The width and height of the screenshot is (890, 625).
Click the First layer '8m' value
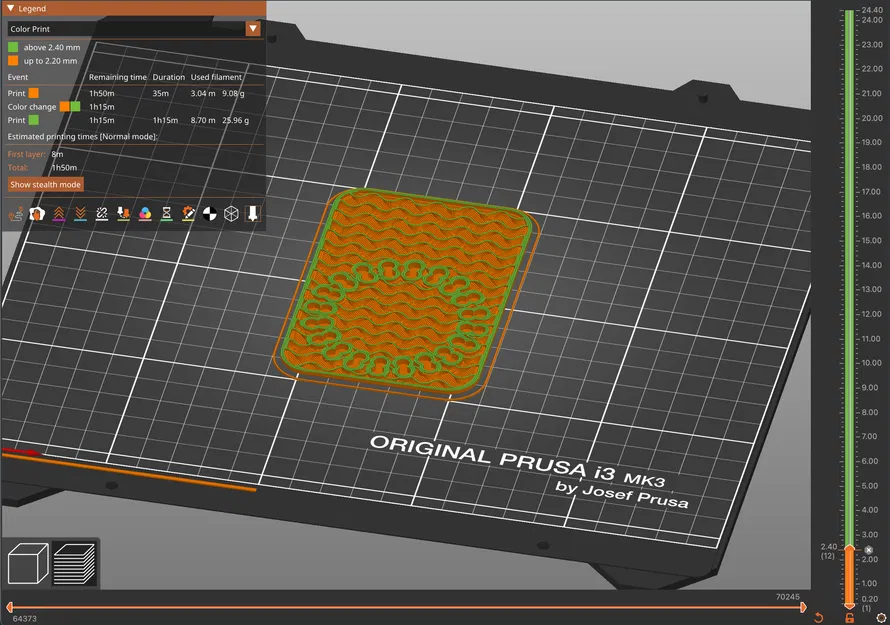(x=57, y=154)
